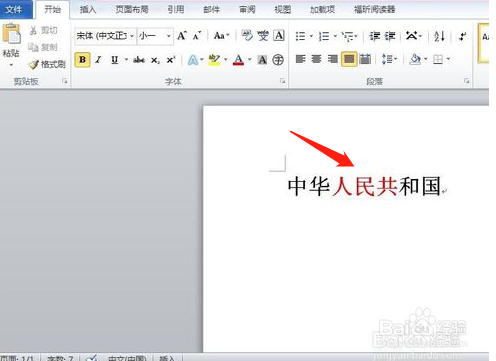Toggle Italic formatting
496x361 pixels.
(98, 60)
